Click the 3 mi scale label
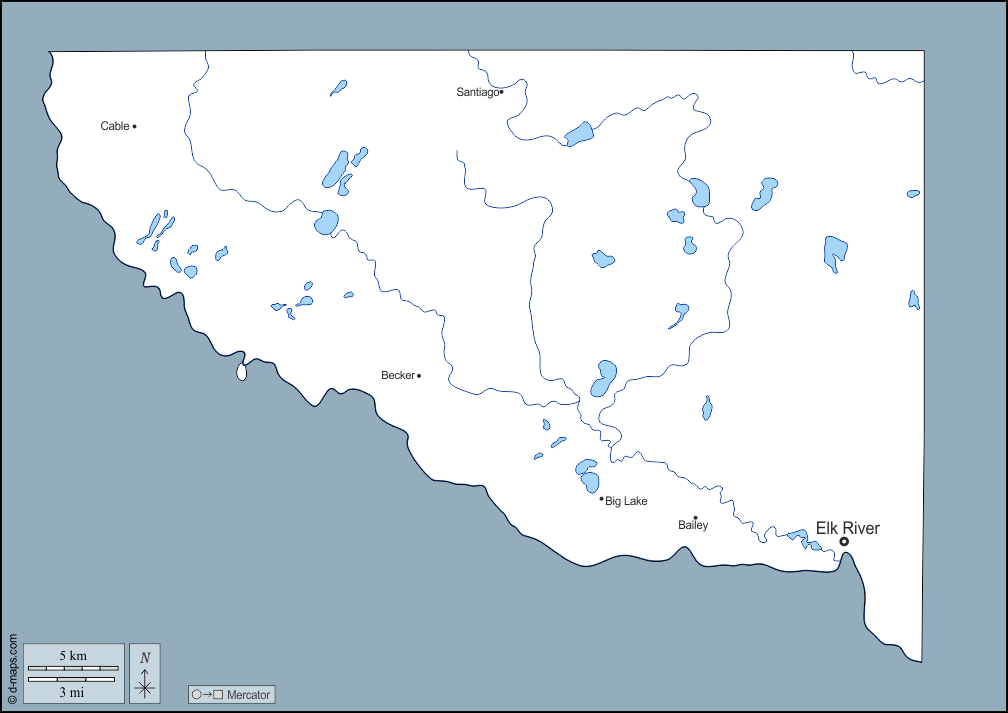 pyautogui.click(x=72, y=691)
